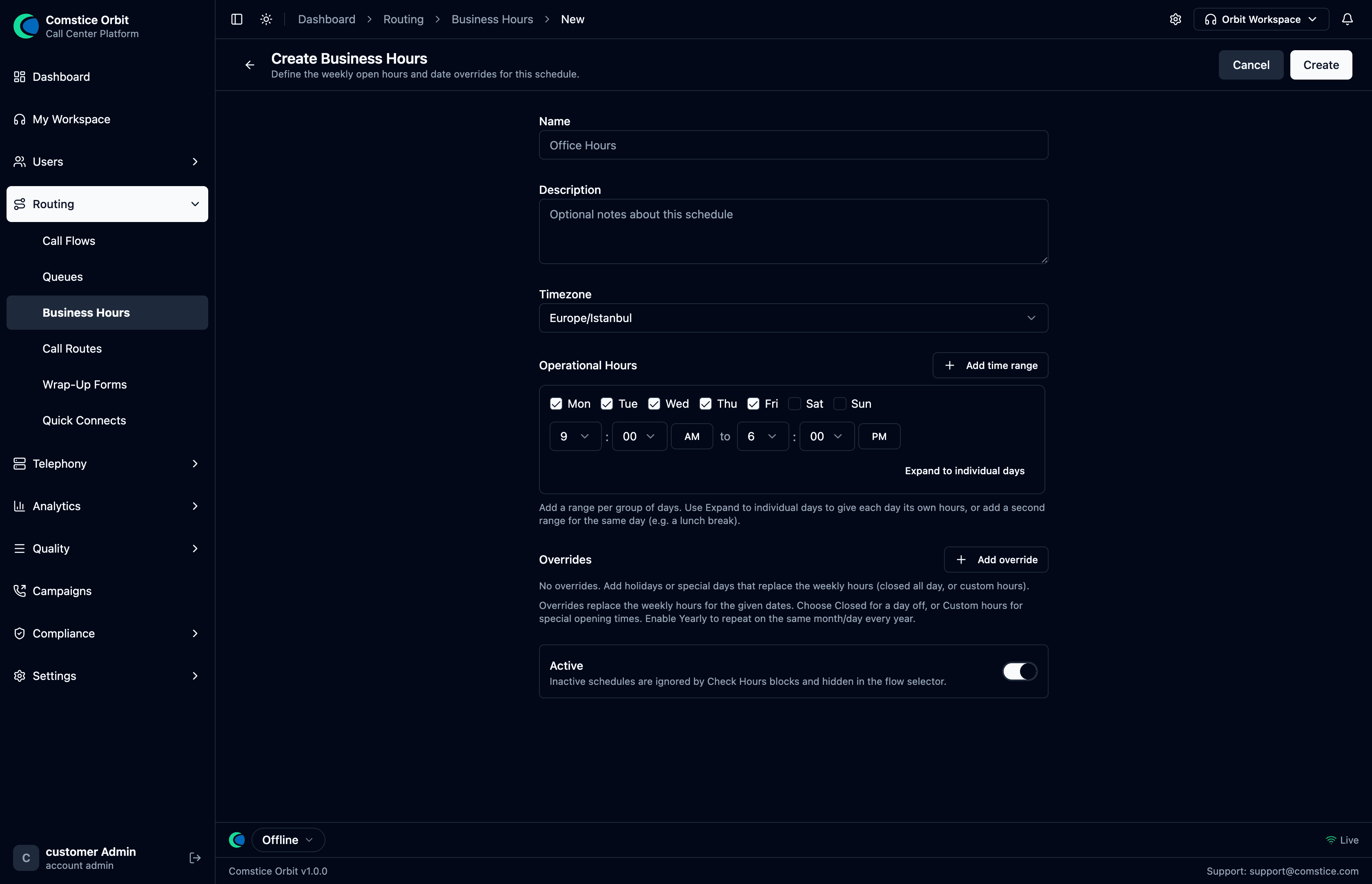The image size is (1372, 884).
Task: Expand the Telephony chevron
Action: [x=195, y=463]
